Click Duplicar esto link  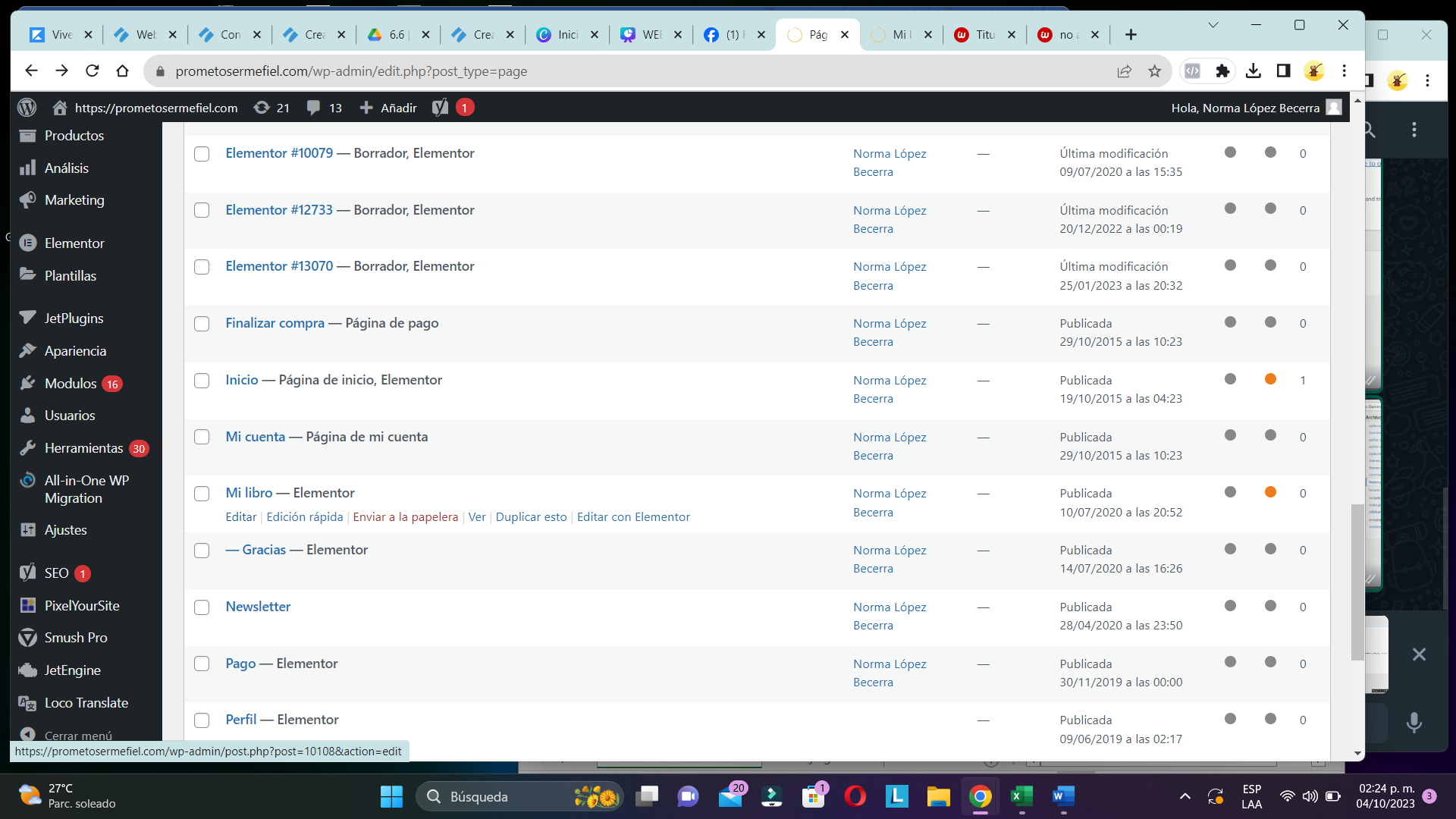point(532,517)
